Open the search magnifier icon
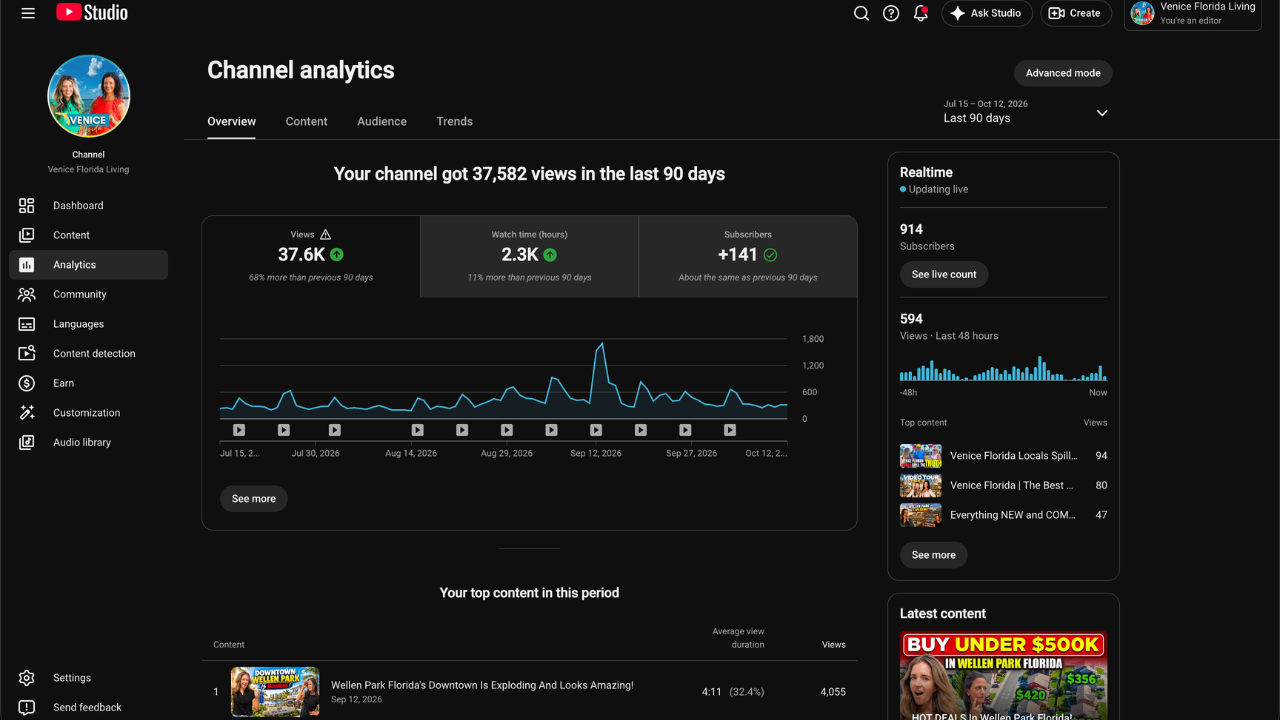1280x720 pixels. (x=861, y=13)
